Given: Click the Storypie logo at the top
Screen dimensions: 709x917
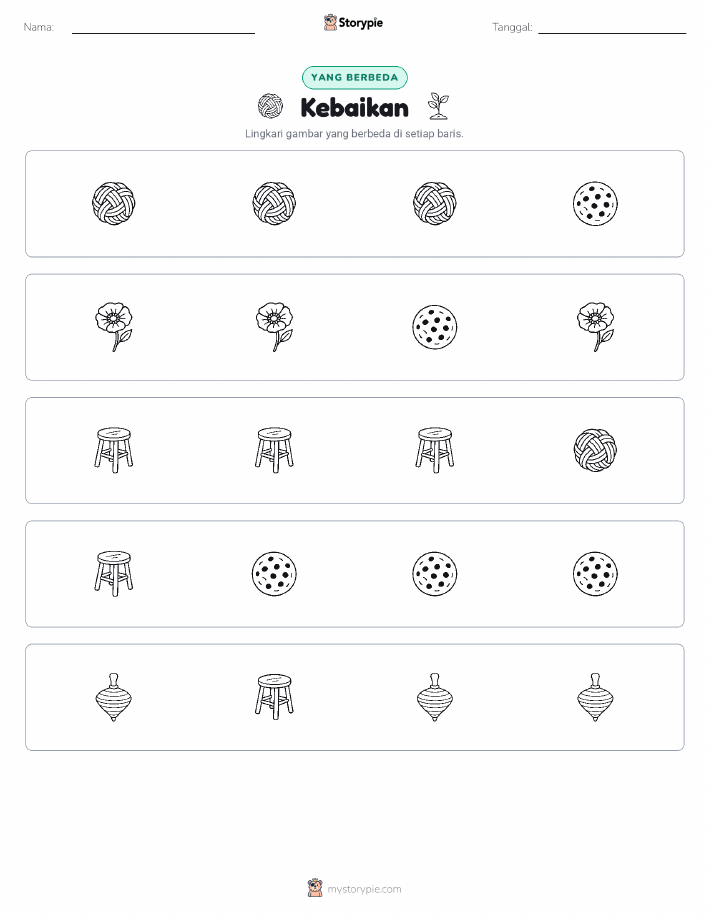Looking at the screenshot, I should (x=353, y=23).
